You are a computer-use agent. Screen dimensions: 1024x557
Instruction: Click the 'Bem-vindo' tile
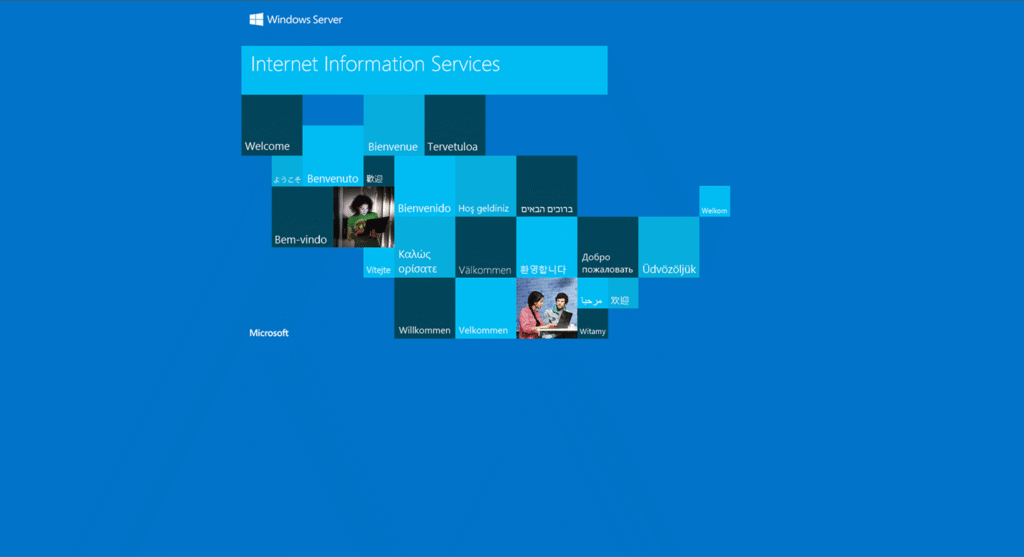[x=302, y=217]
